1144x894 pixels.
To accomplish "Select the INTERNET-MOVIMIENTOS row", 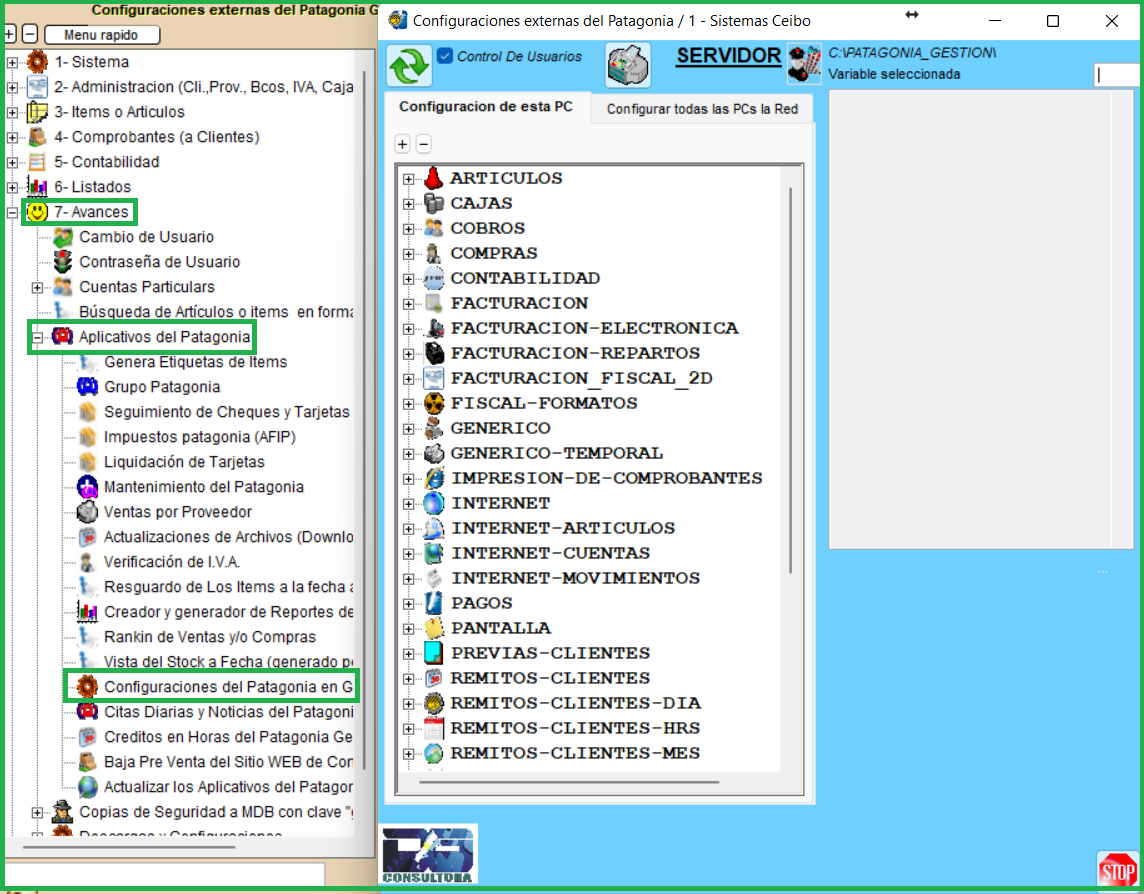I will 576,577.
